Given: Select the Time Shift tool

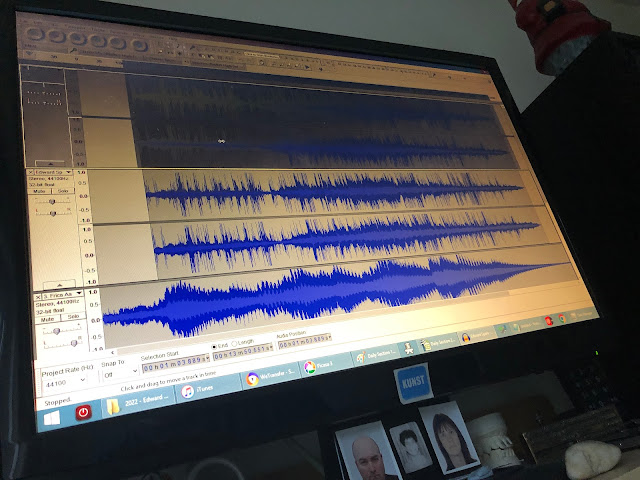Looking at the screenshot, I should pos(170,52).
